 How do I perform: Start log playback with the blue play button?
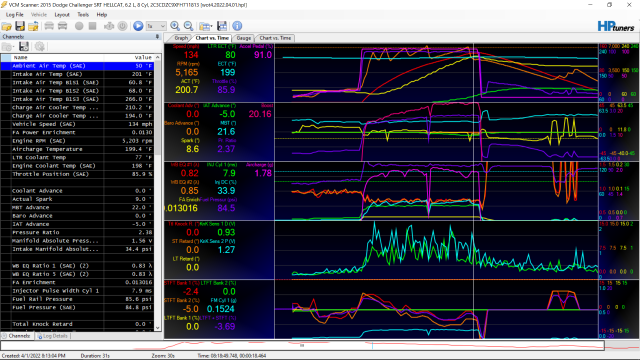[138, 26]
